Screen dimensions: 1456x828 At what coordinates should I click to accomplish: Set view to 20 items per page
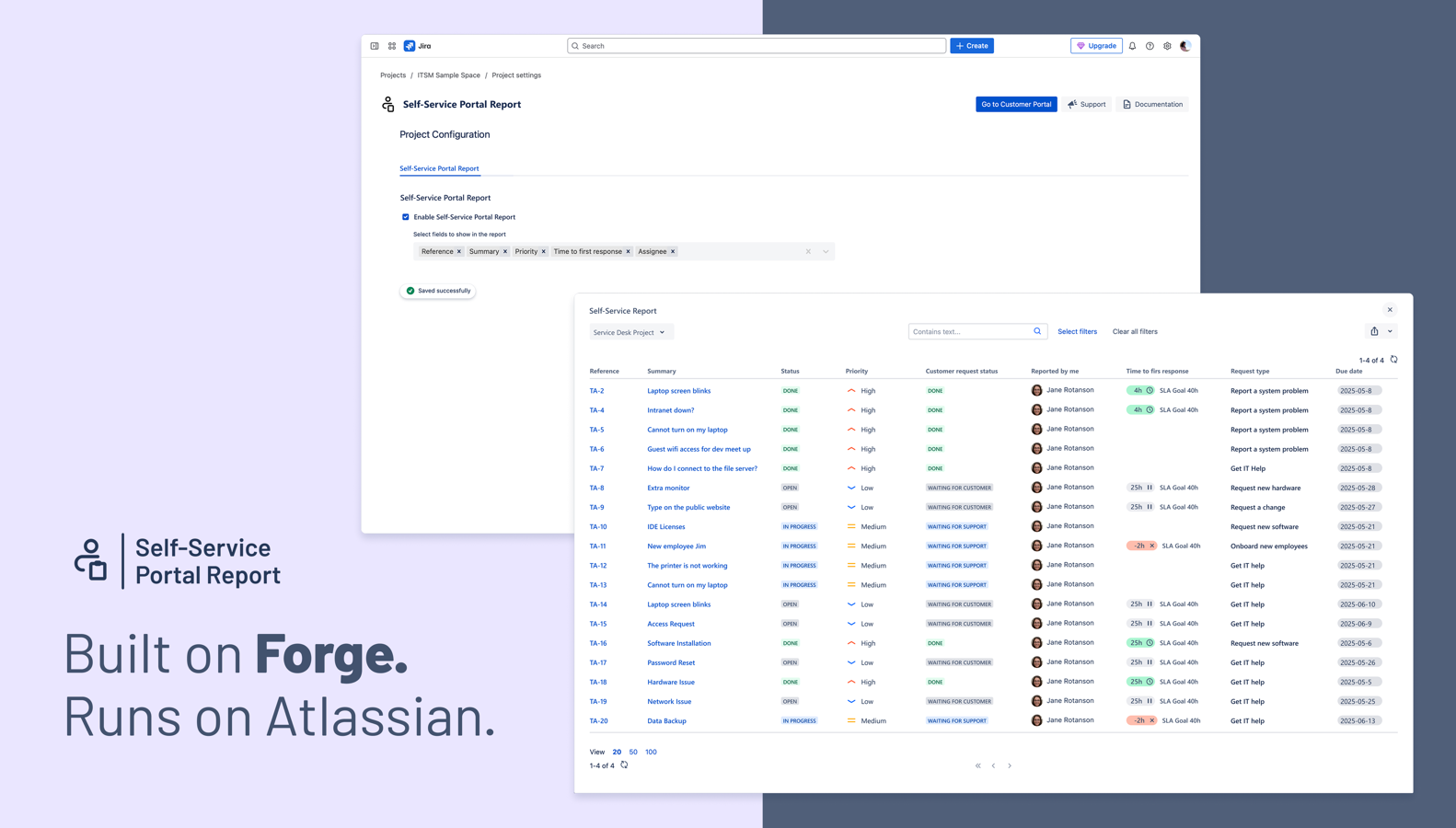click(617, 752)
